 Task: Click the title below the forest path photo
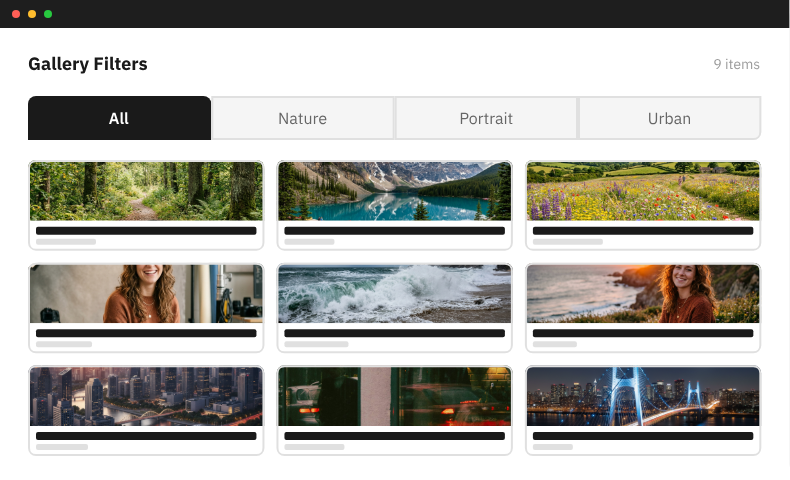(146, 230)
